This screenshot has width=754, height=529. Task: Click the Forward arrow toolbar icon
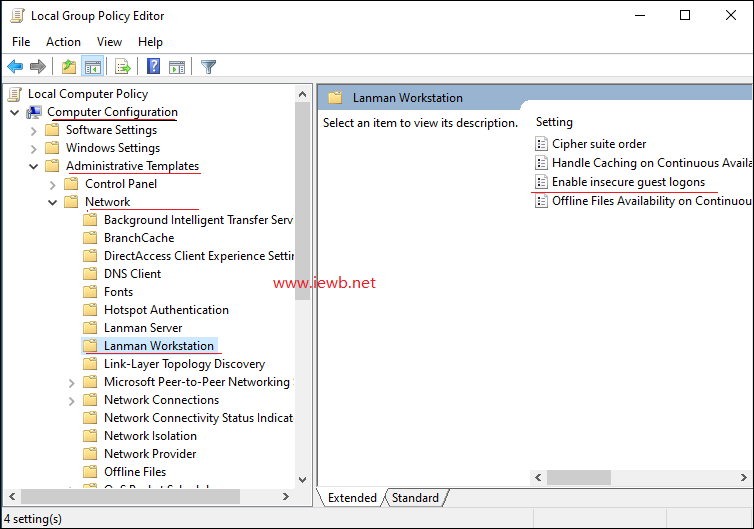point(38,66)
